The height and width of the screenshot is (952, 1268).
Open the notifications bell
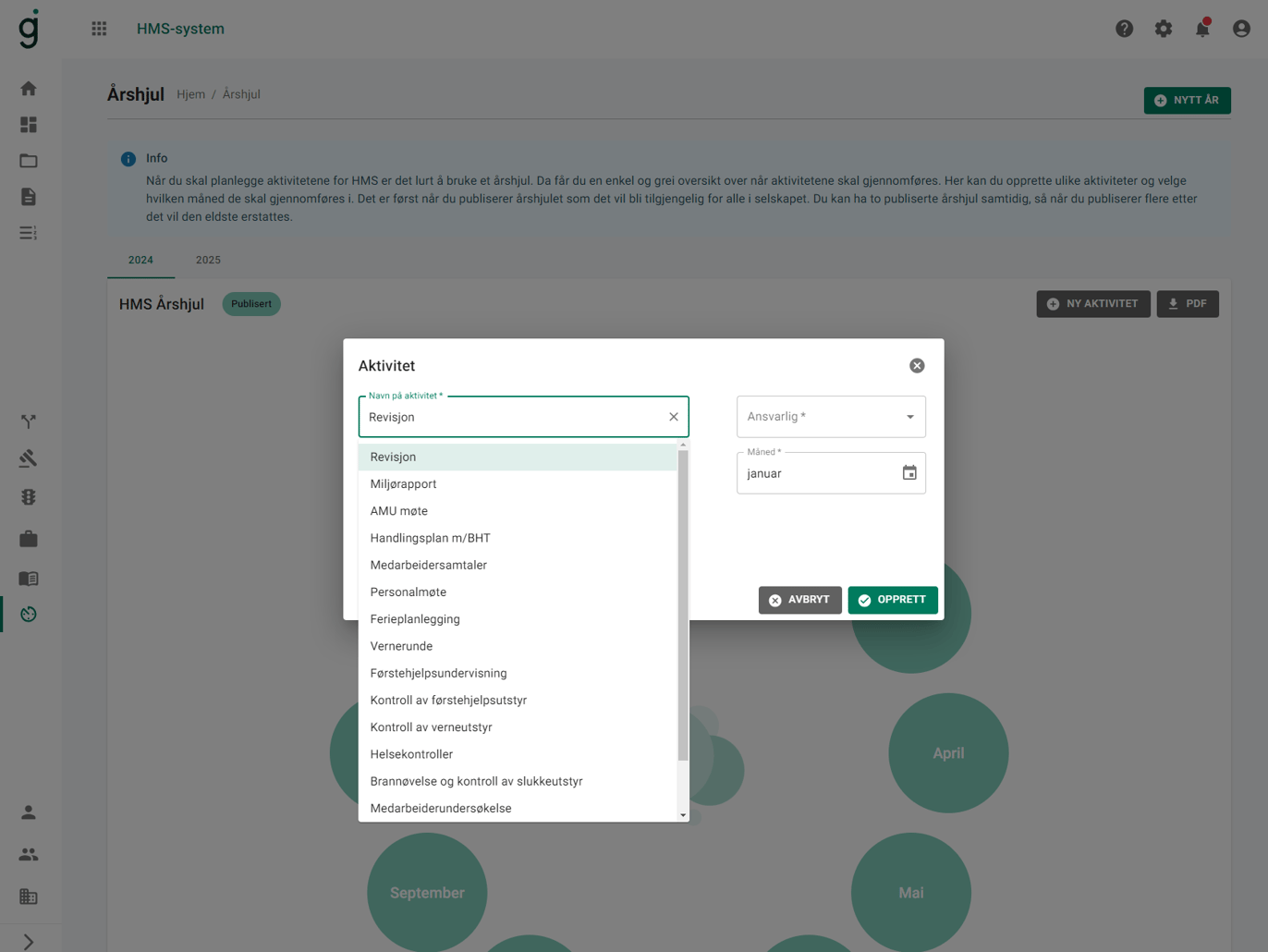point(1201,29)
